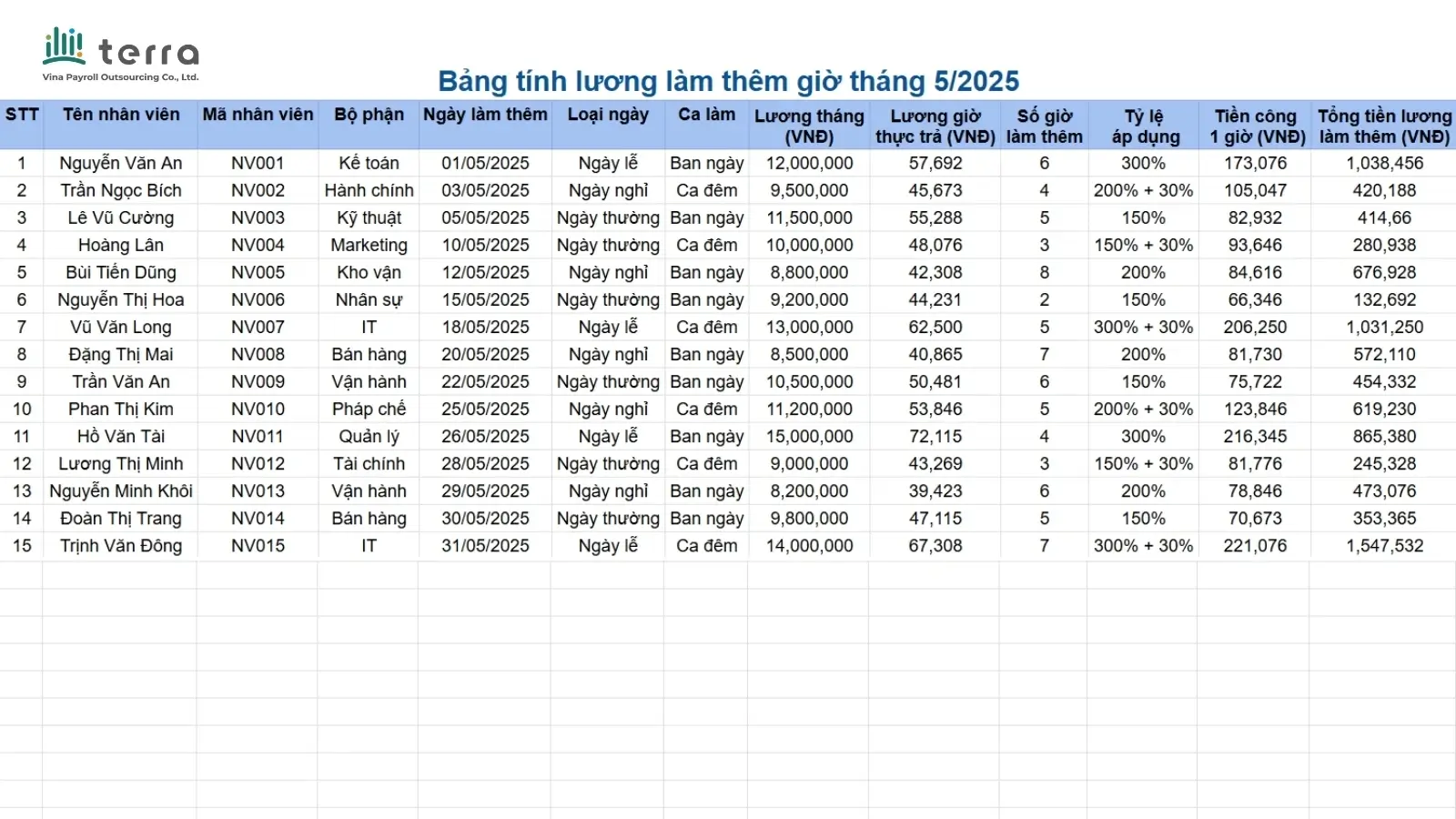
Task: Select employee 'Trịnh Văn Đông' cell
Action: (x=121, y=545)
